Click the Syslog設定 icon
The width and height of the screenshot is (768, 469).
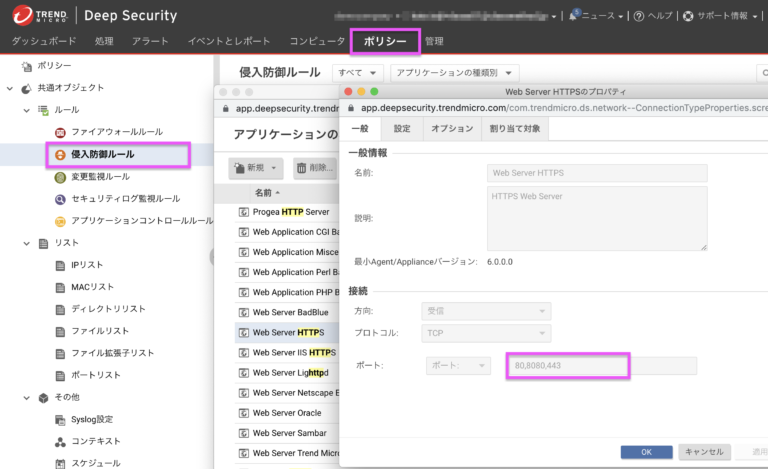click(x=60, y=420)
